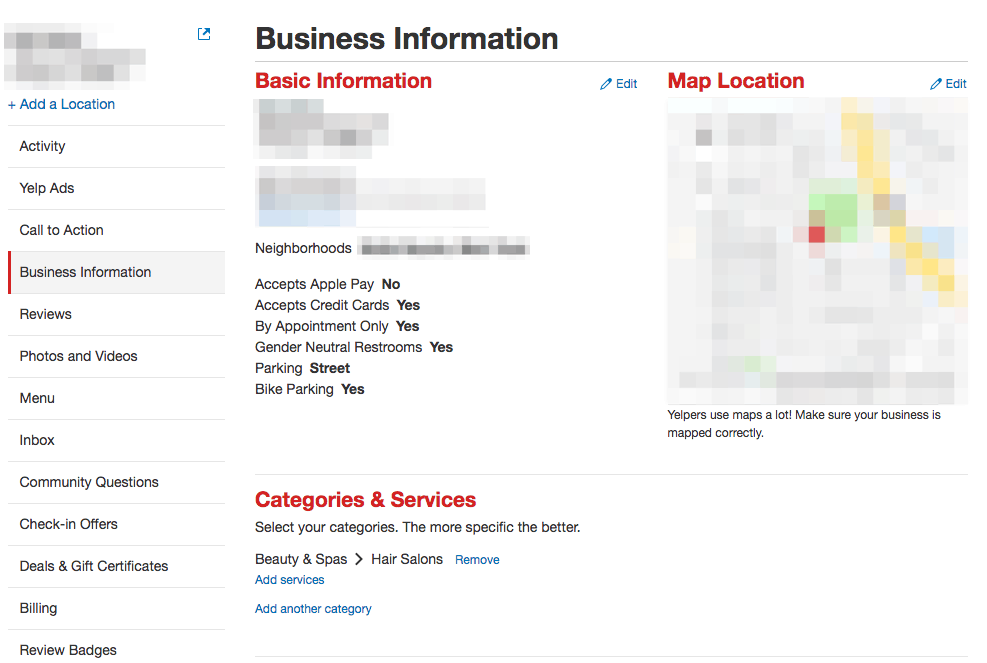Click the pencil Edit icon for Map Location

(x=936, y=84)
